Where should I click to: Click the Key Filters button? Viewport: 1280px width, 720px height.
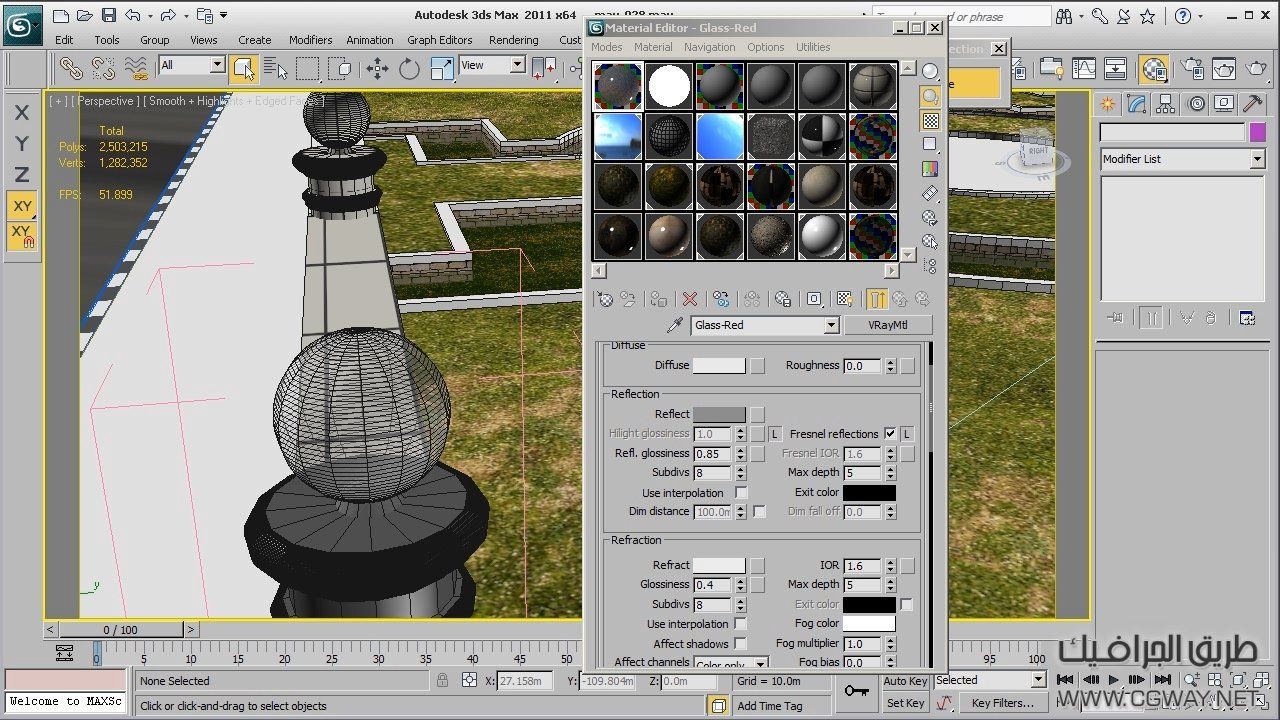coord(1002,703)
